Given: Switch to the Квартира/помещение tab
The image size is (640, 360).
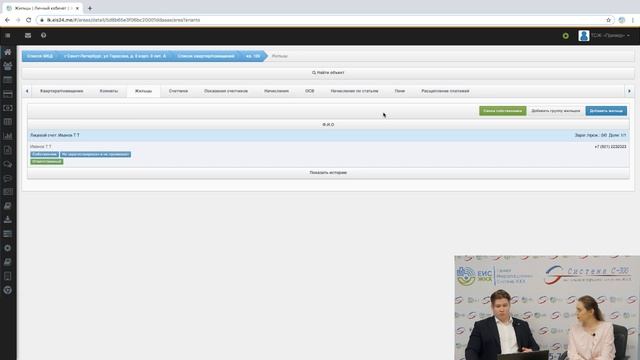Looking at the screenshot, I should pos(62,91).
